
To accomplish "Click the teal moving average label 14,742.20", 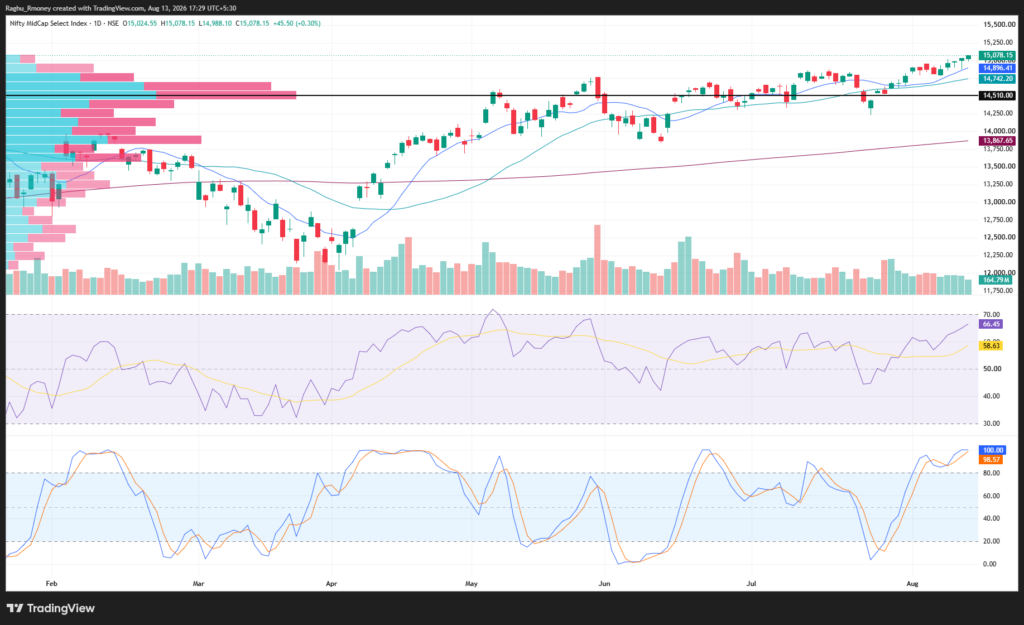I will click(x=997, y=78).
